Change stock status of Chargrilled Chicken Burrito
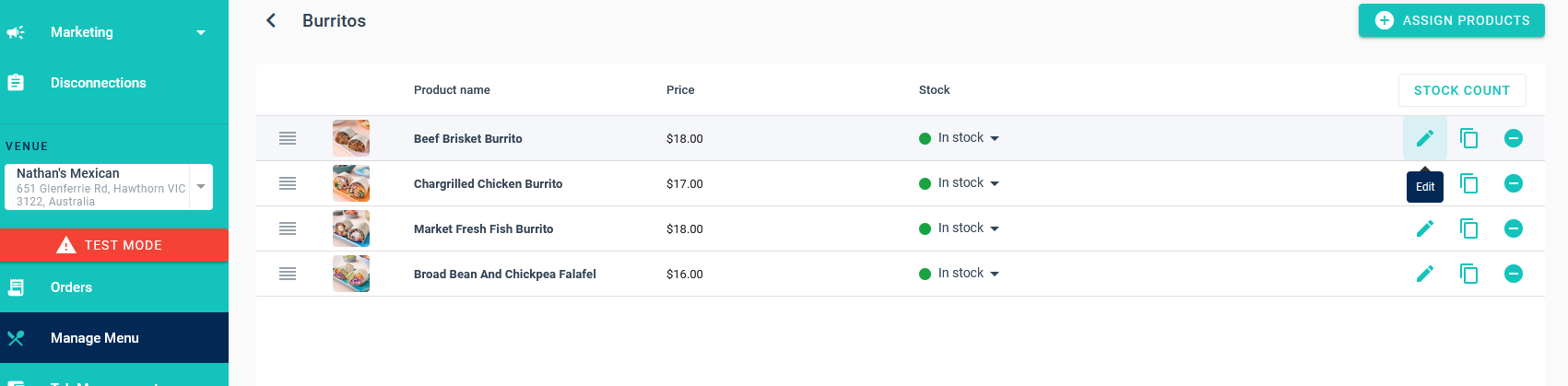Viewport: 1568px width, 386px height. pyautogui.click(x=960, y=183)
